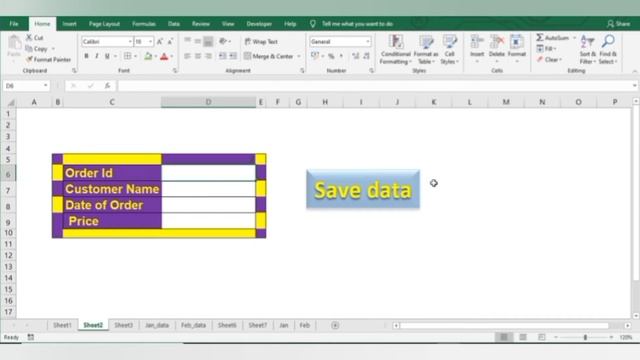Toggle Italic formatting

point(96,56)
